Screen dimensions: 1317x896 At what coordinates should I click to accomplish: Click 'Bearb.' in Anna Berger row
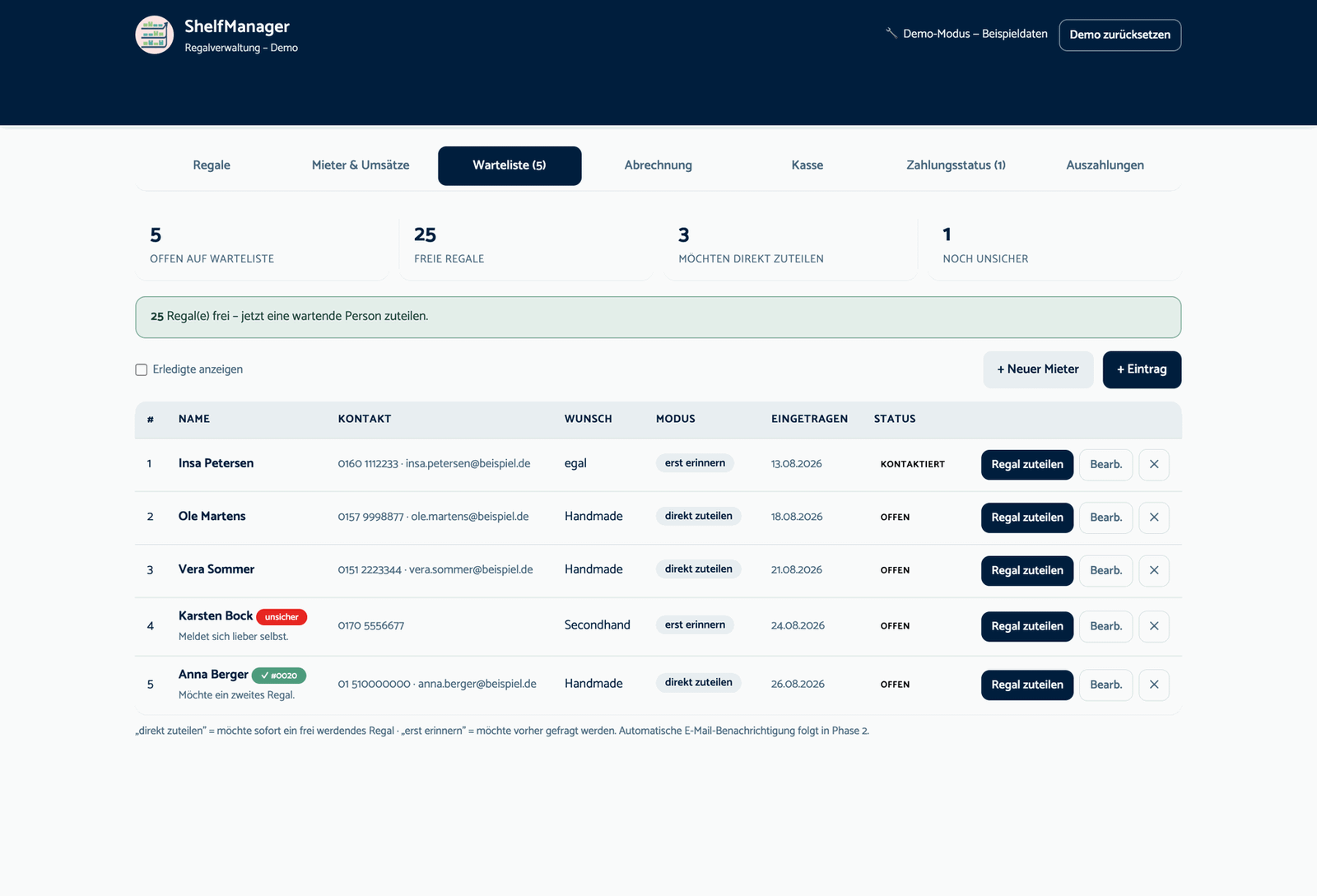[x=1106, y=685]
